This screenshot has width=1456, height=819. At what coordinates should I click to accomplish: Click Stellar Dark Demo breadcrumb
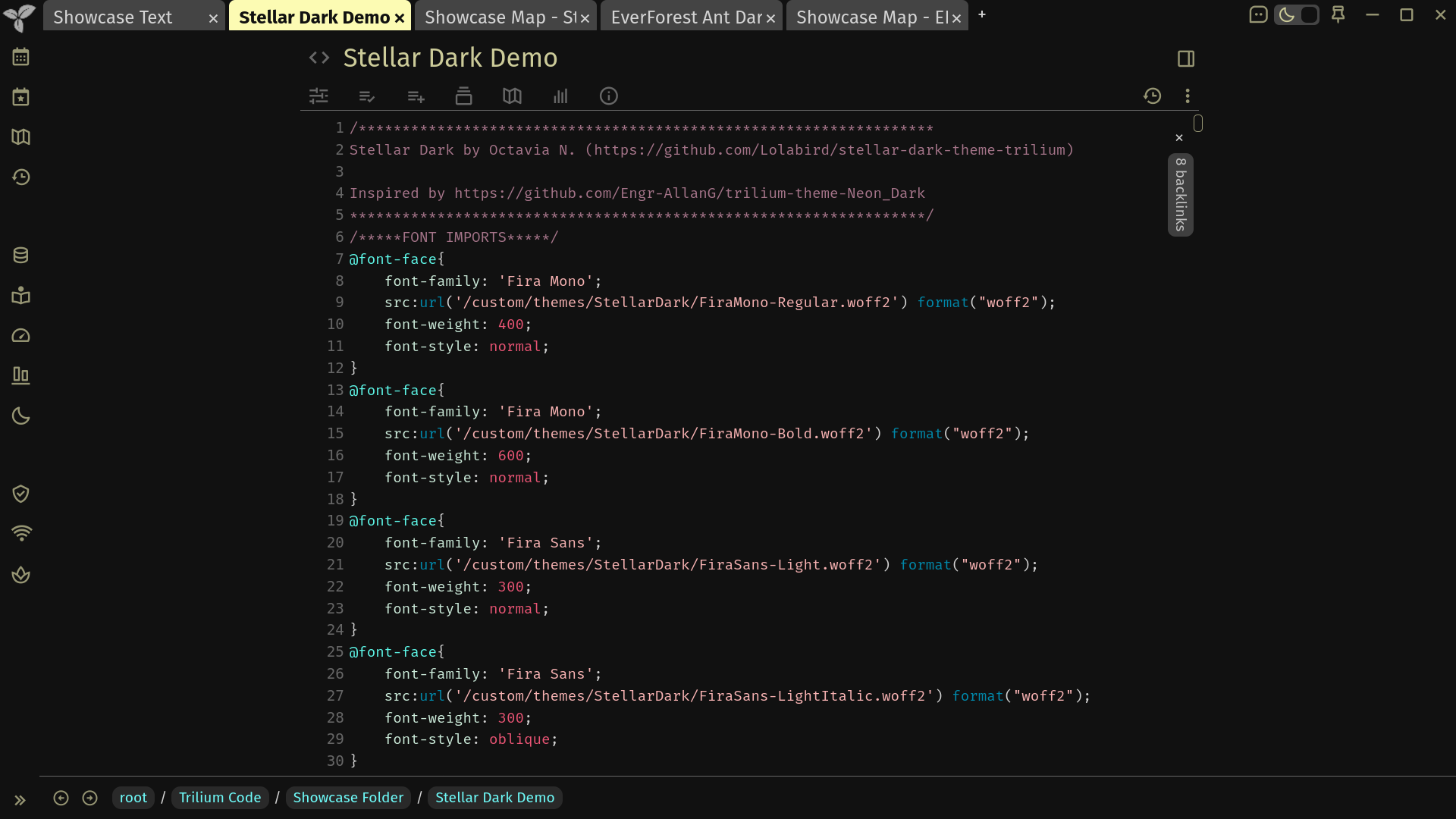point(494,798)
